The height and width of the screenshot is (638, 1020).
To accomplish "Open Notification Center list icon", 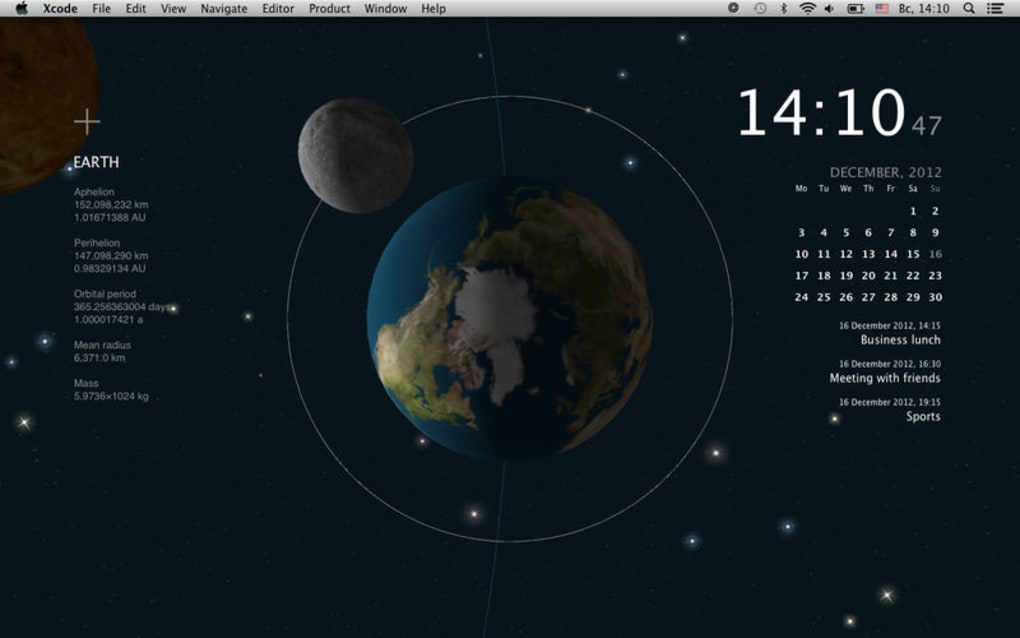I will 995,8.
